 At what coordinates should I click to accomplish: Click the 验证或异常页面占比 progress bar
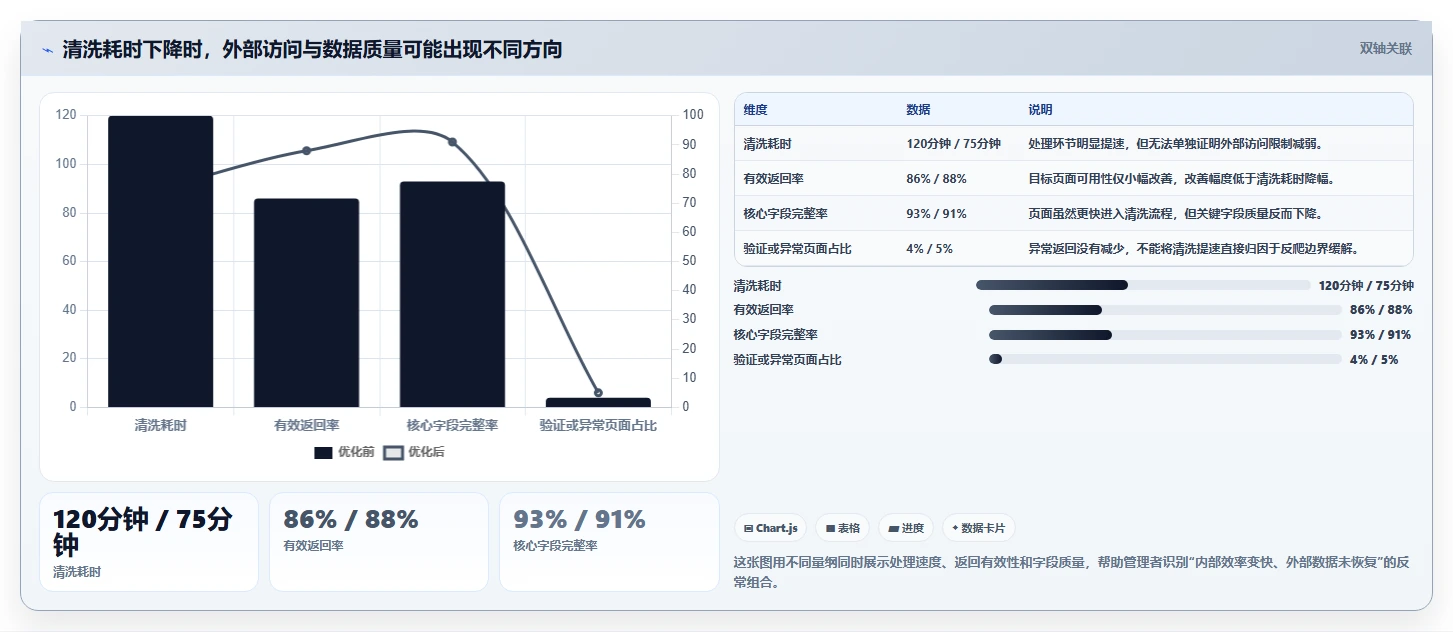pos(1165,359)
